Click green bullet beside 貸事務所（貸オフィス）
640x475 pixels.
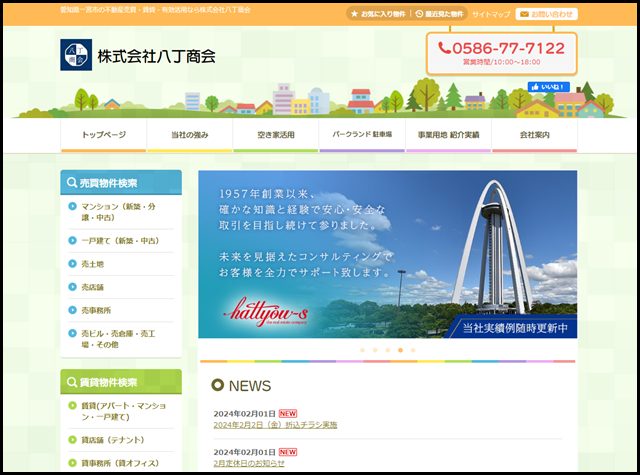tap(73, 463)
